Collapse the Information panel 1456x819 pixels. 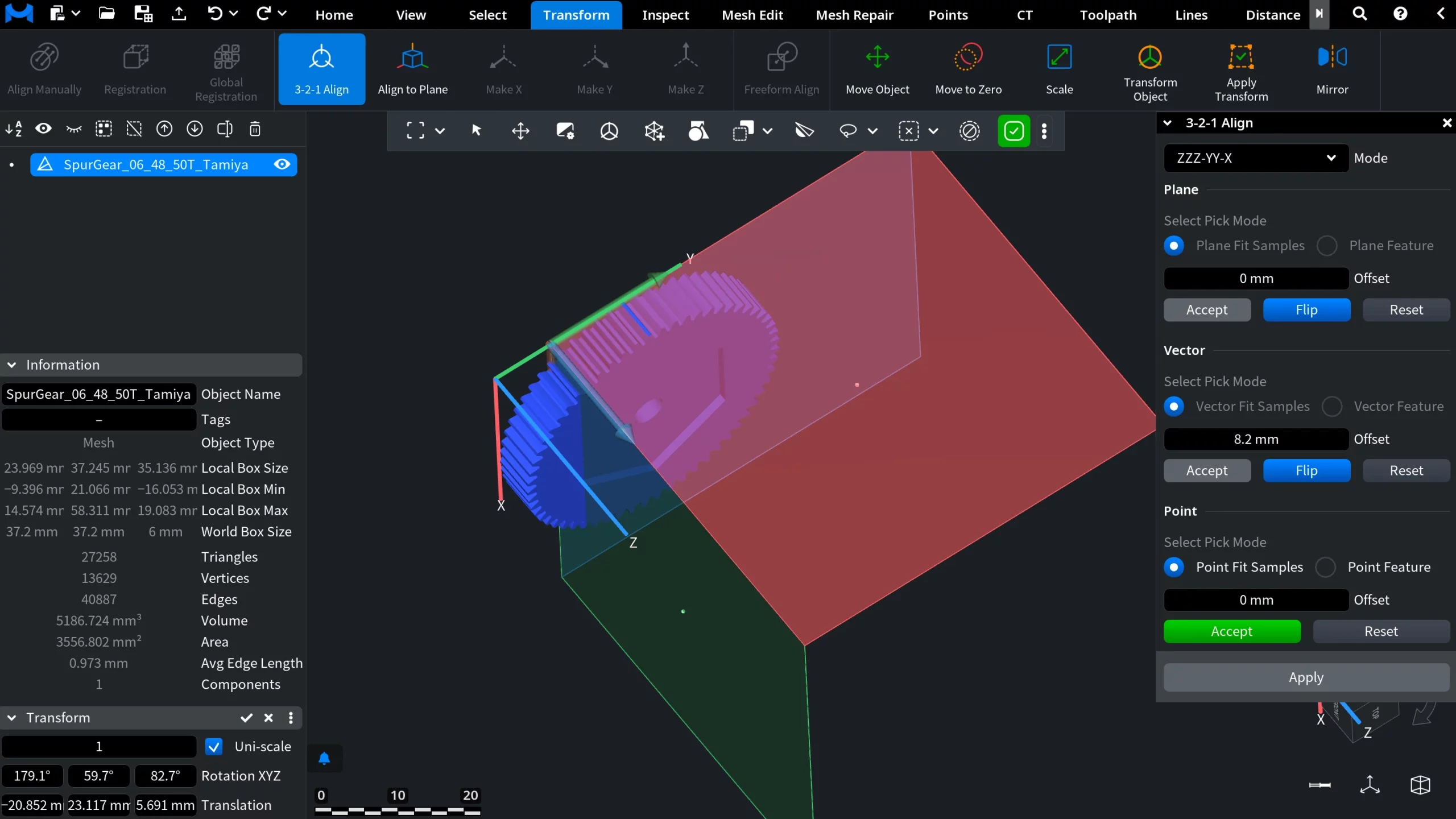(x=12, y=365)
